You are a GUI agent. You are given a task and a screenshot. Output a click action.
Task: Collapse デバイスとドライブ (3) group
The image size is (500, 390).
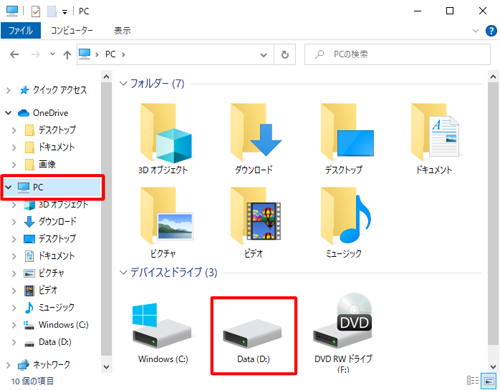123,273
